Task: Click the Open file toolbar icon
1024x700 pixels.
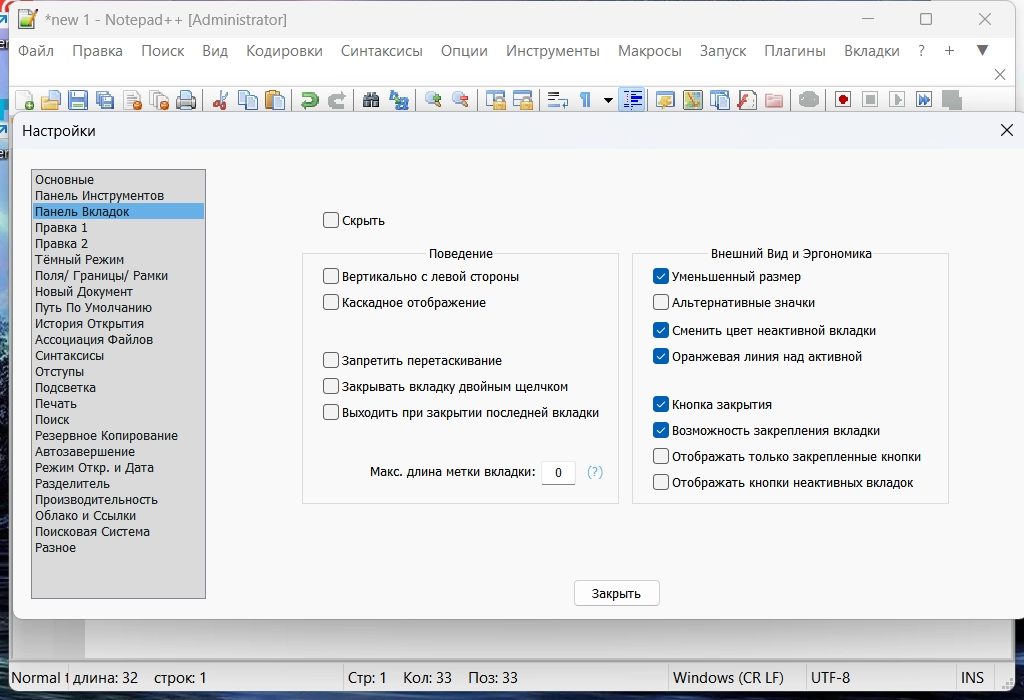Action: [50, 100]
